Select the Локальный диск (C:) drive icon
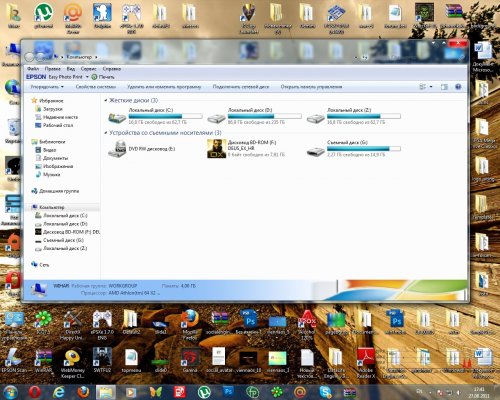Image resolution: width=500 pixels, height=400 pixels. pyautogui.click(x=117, y=117)
